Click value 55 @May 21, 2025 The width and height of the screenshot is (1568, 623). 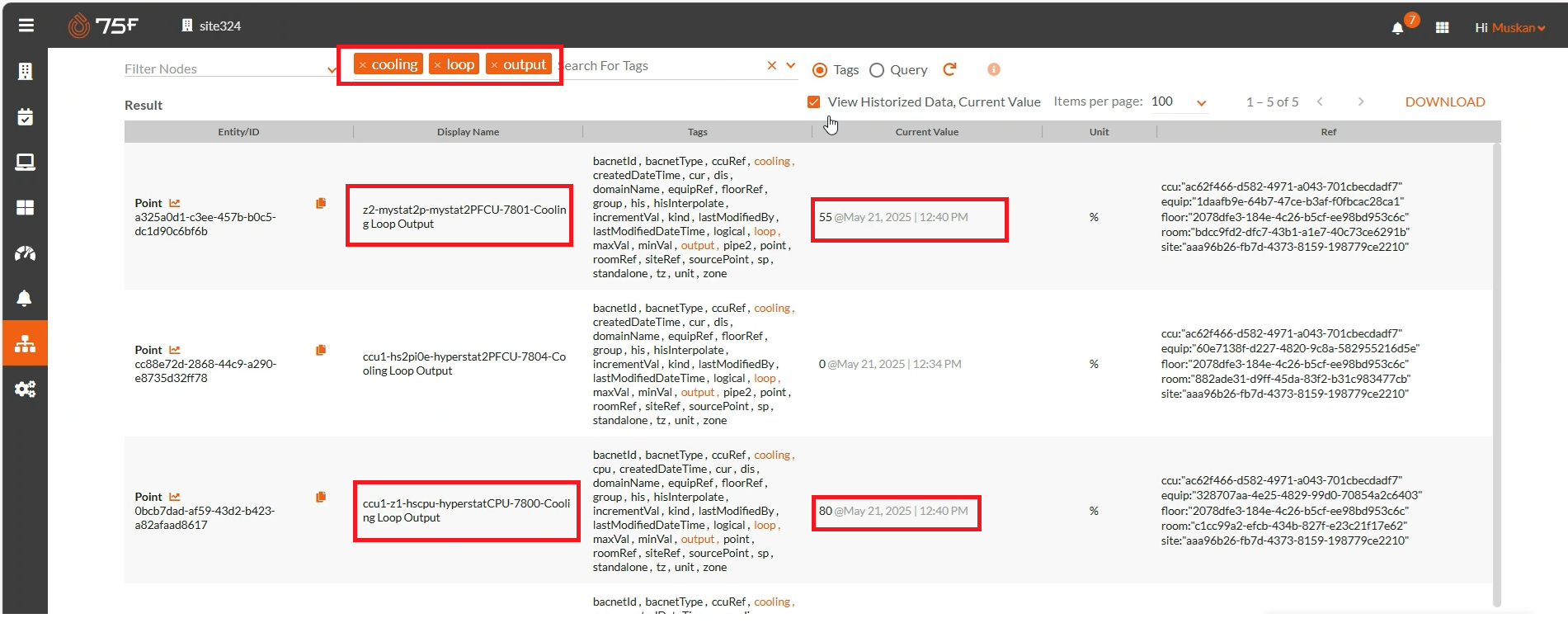point(893,217)
